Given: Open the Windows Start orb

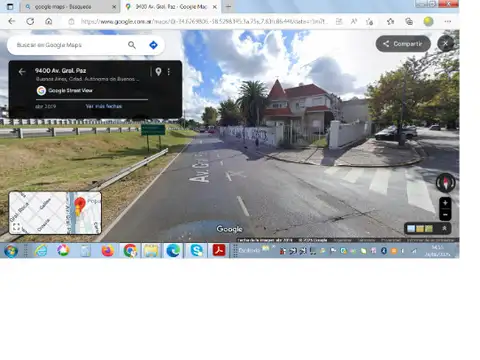Looking at the screenshot, I should pos(11,251).
